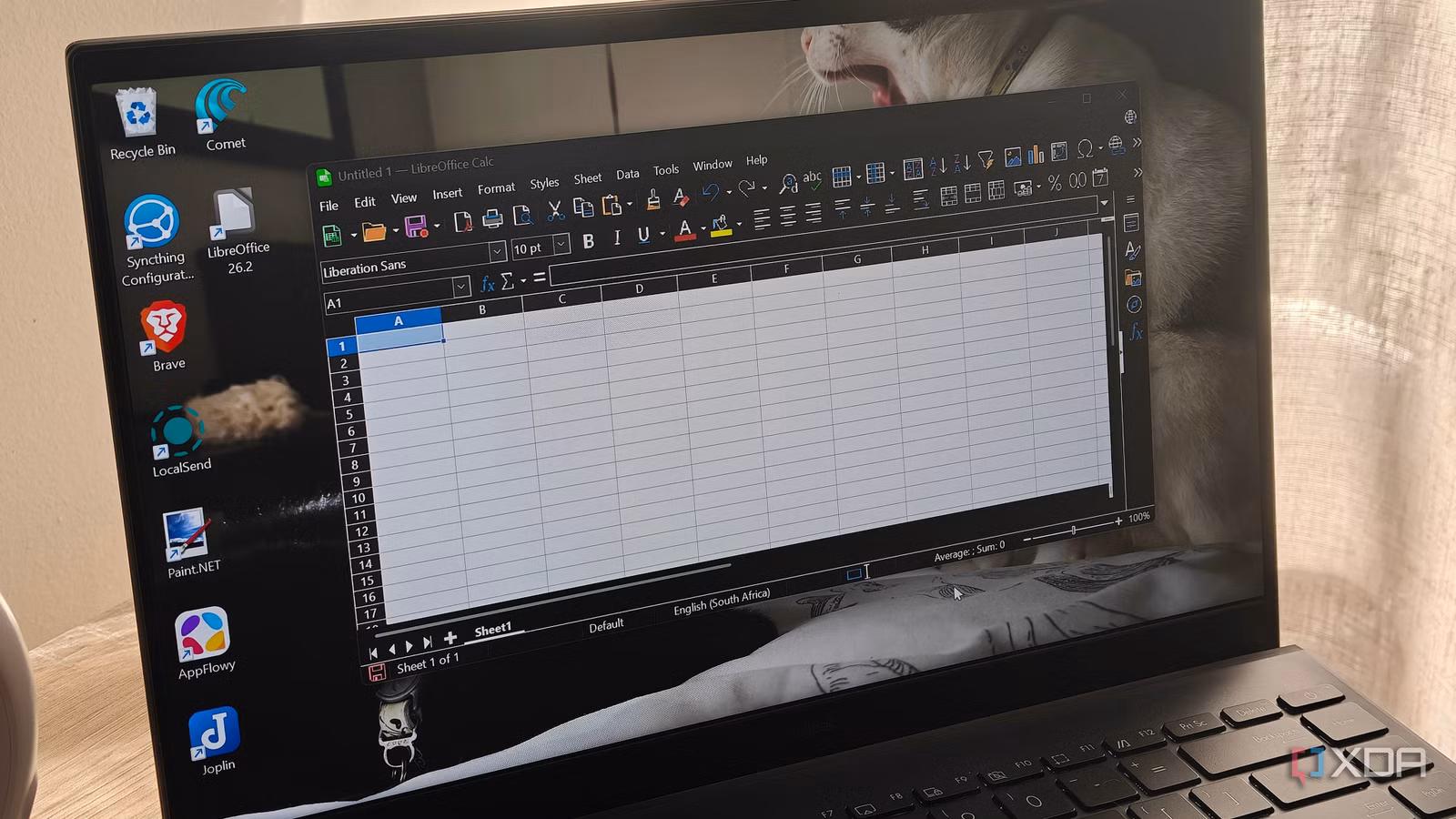Click the Open folder icon
The width and height of the screenshot is (1456, 819).
click(x=374, y=231)
